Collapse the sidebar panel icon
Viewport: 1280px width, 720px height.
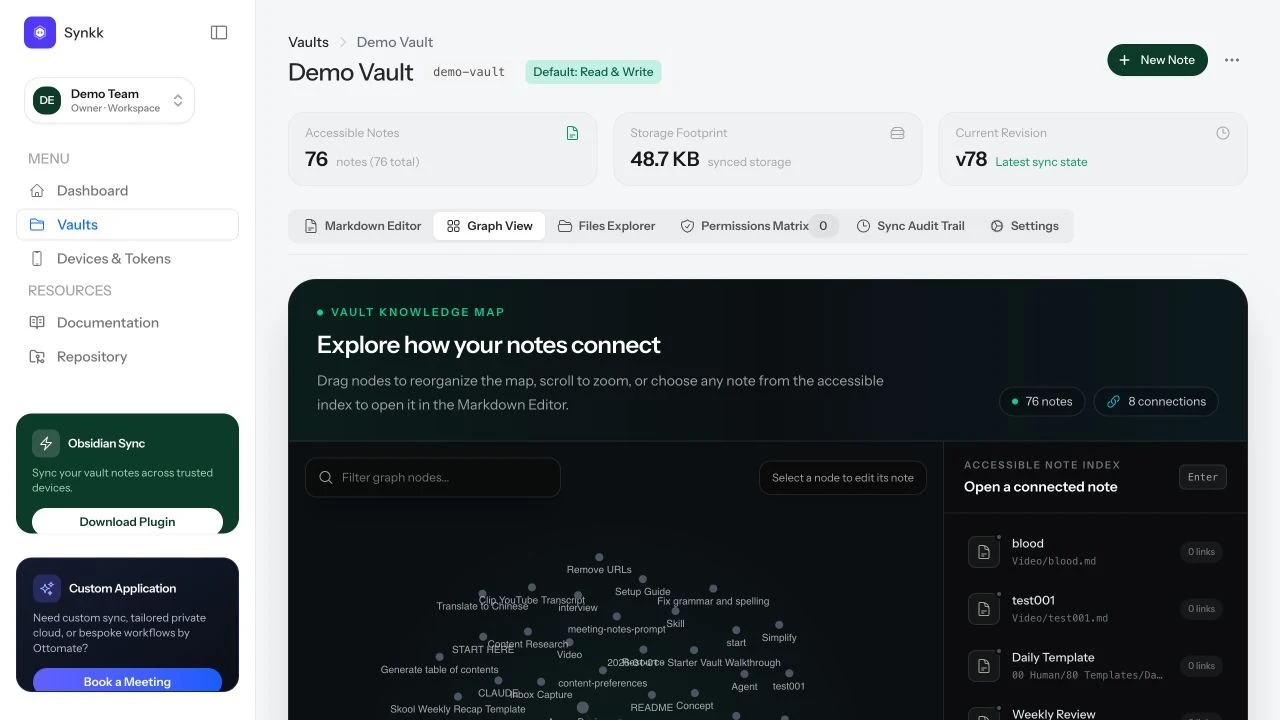pos(219,33)
